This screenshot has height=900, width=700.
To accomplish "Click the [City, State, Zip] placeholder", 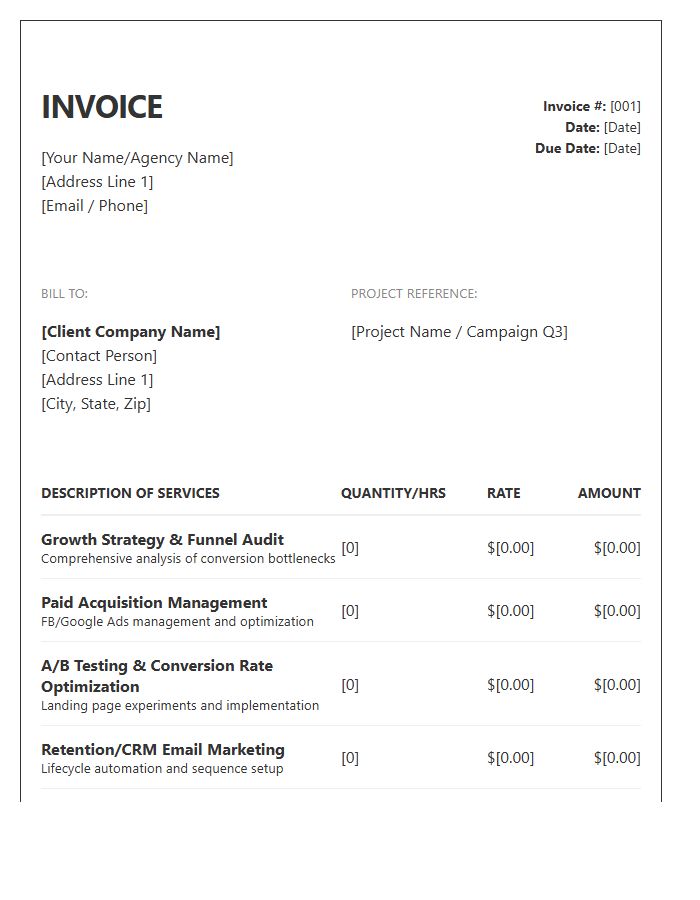I will [96, 404].
